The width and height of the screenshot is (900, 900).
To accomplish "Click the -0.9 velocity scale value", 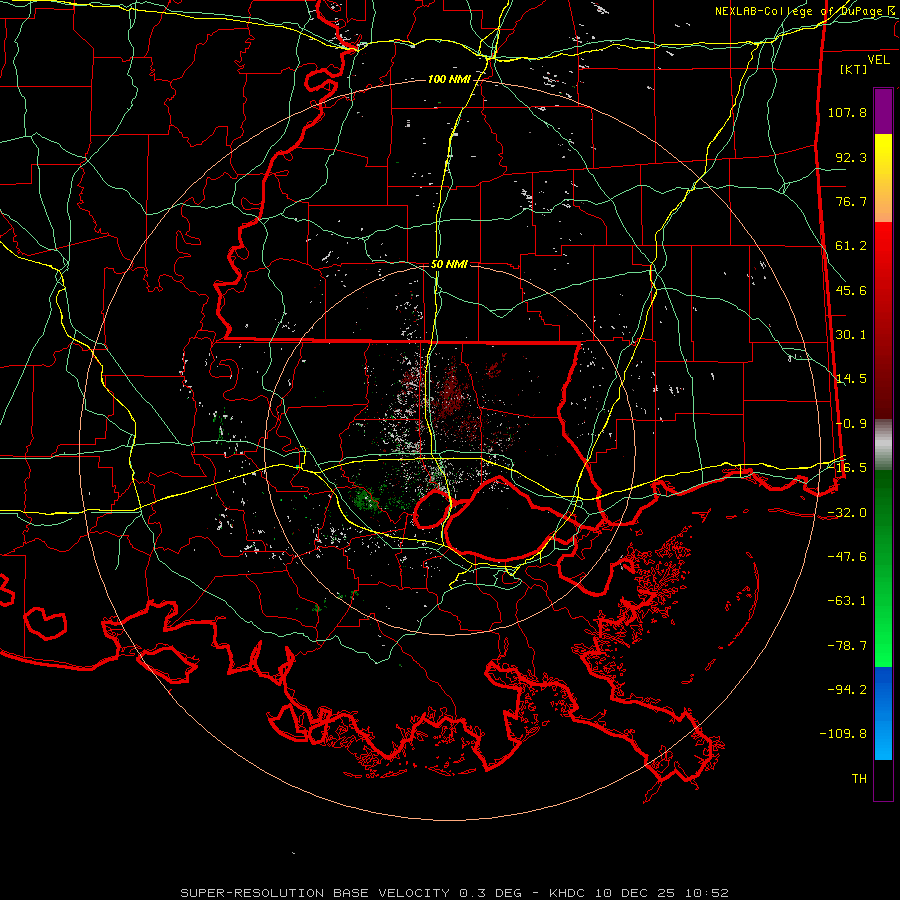I will (x=851, y=424).
